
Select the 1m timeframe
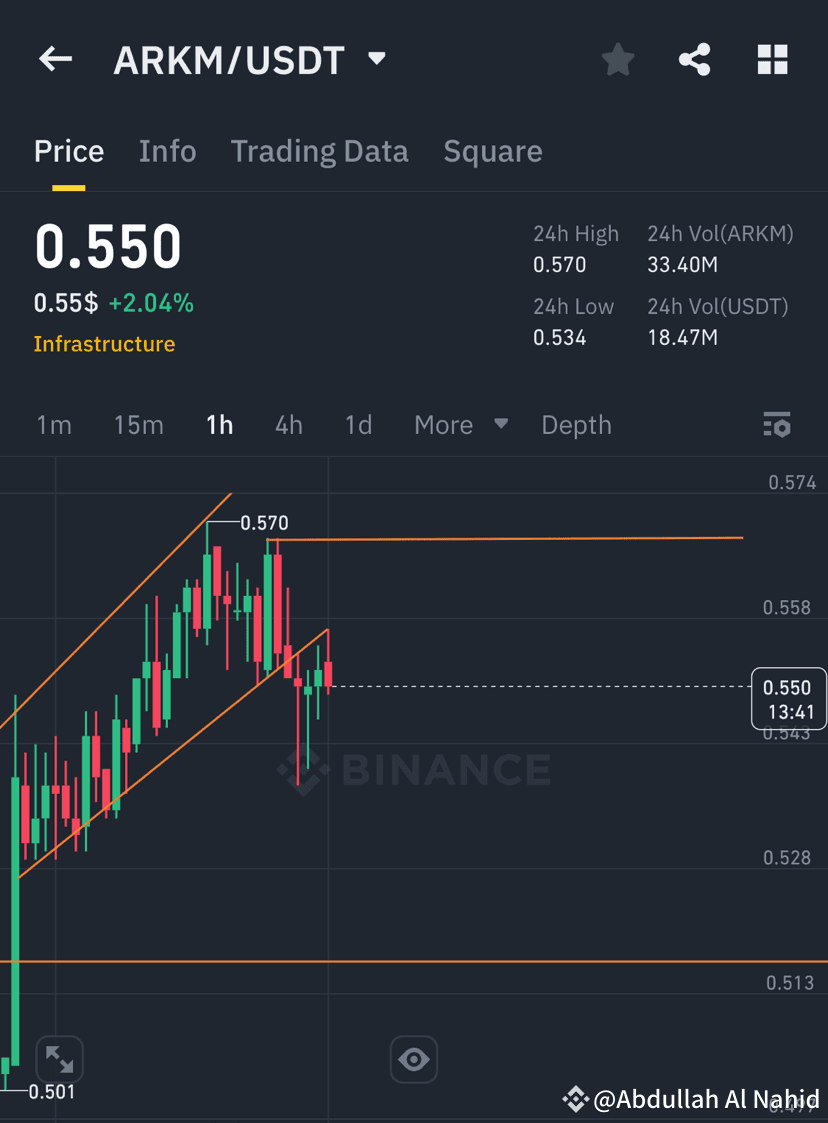(x=54, y=425)
